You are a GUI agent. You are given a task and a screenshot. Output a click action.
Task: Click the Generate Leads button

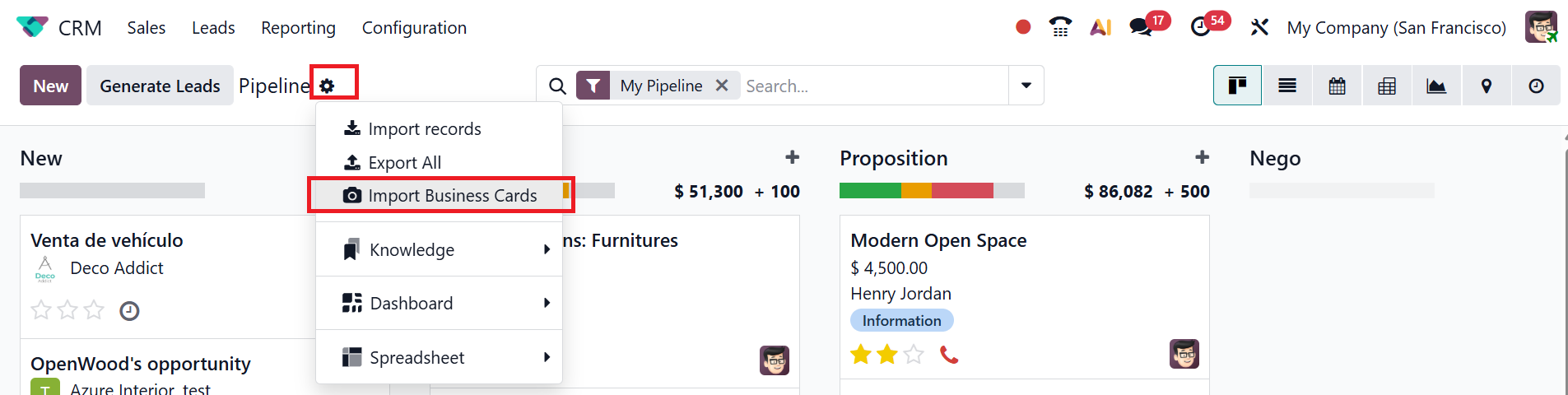pos(160,86)
